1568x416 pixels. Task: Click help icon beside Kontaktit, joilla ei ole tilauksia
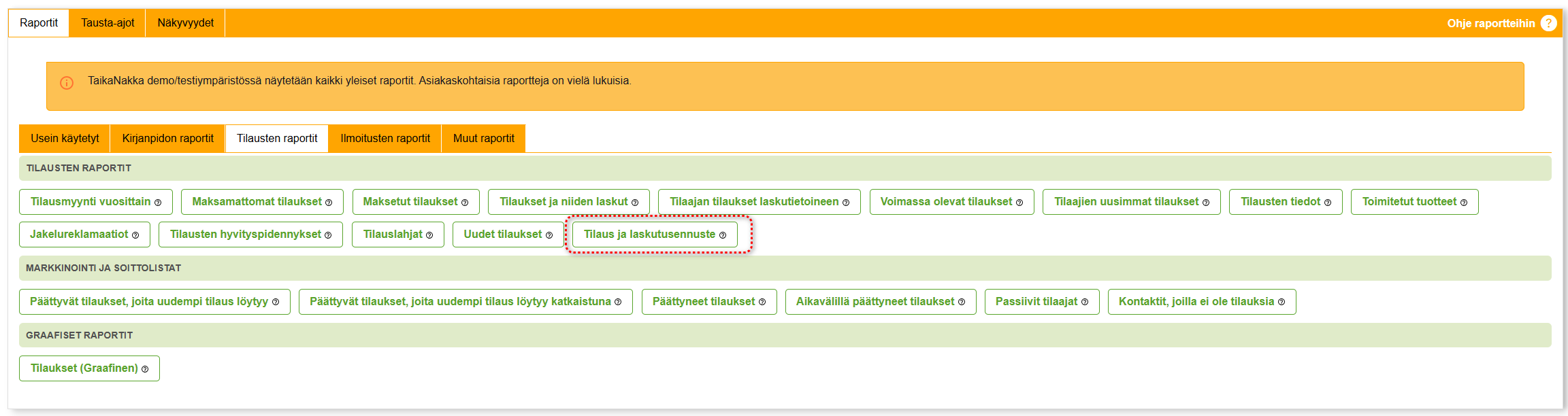point(1281,302)
